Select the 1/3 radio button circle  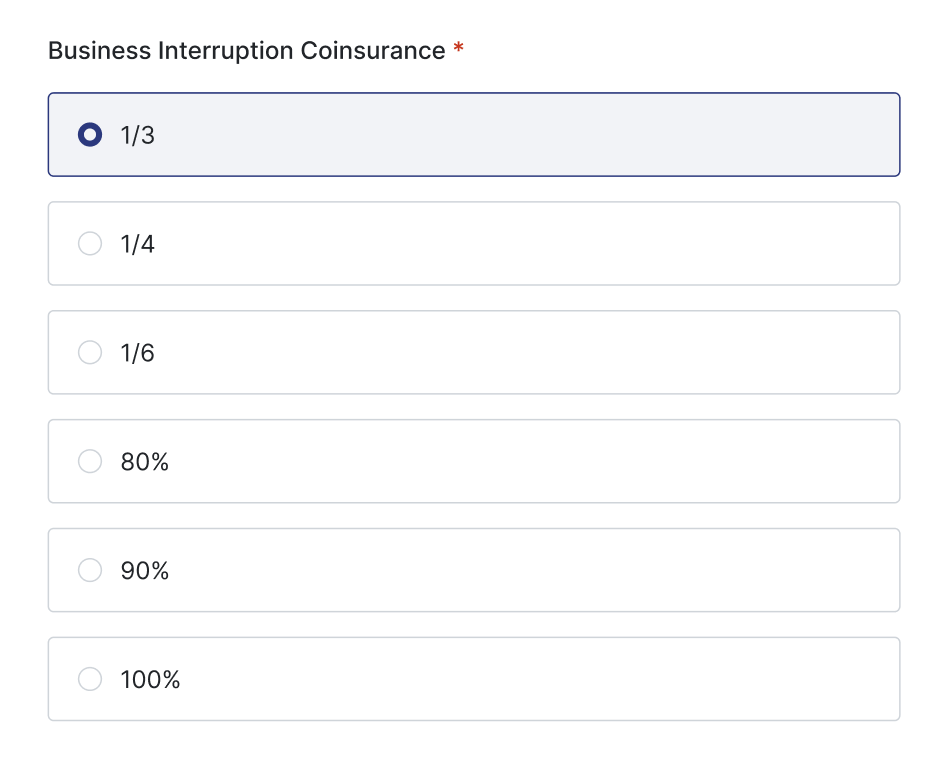click(90, 135)
